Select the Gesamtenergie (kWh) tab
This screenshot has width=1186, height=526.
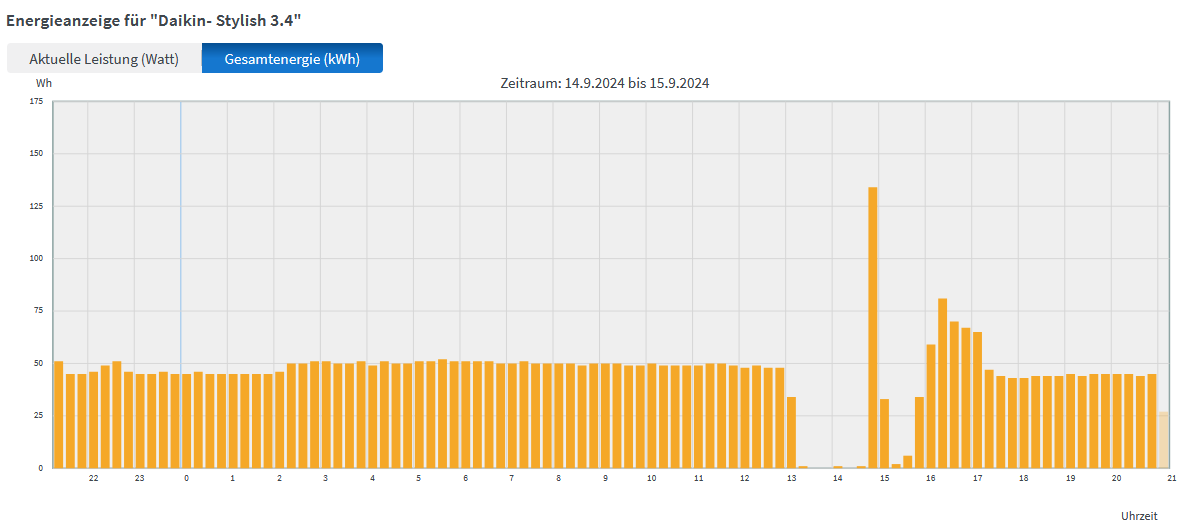(292, 59)
